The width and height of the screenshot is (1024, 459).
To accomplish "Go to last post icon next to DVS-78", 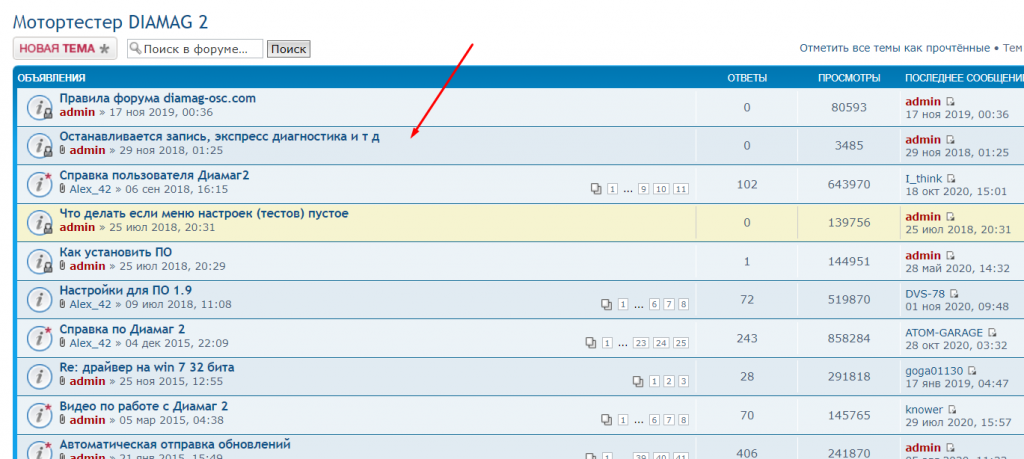I will click(x=954, y=294).
